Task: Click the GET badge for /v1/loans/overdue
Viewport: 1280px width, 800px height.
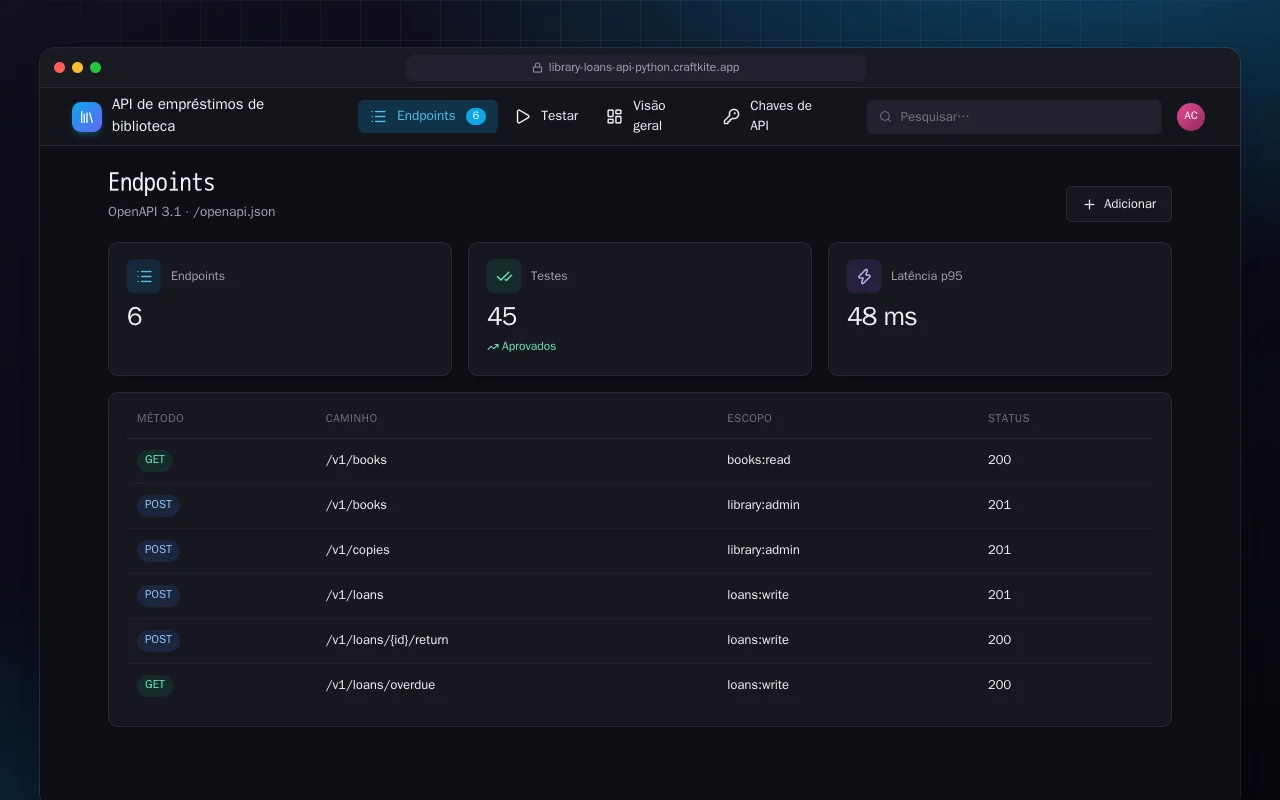Action: point(155,686)
